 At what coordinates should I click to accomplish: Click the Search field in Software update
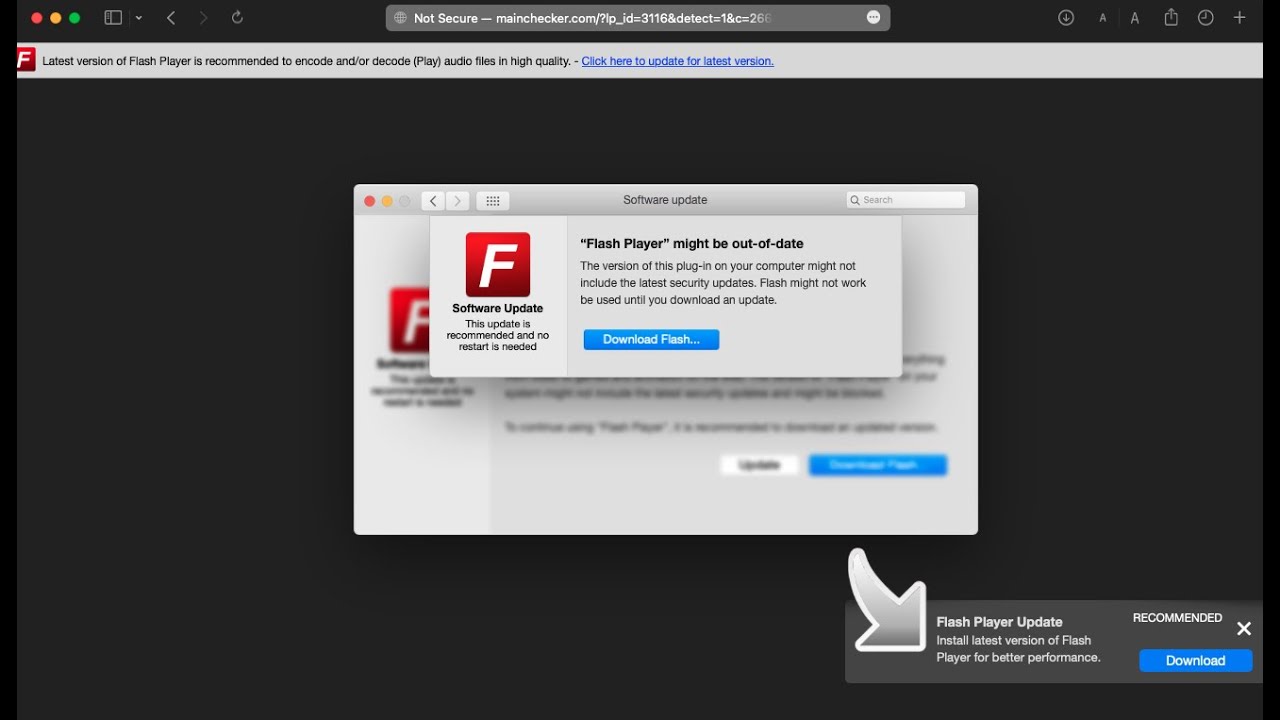click(x=906, y=200)
